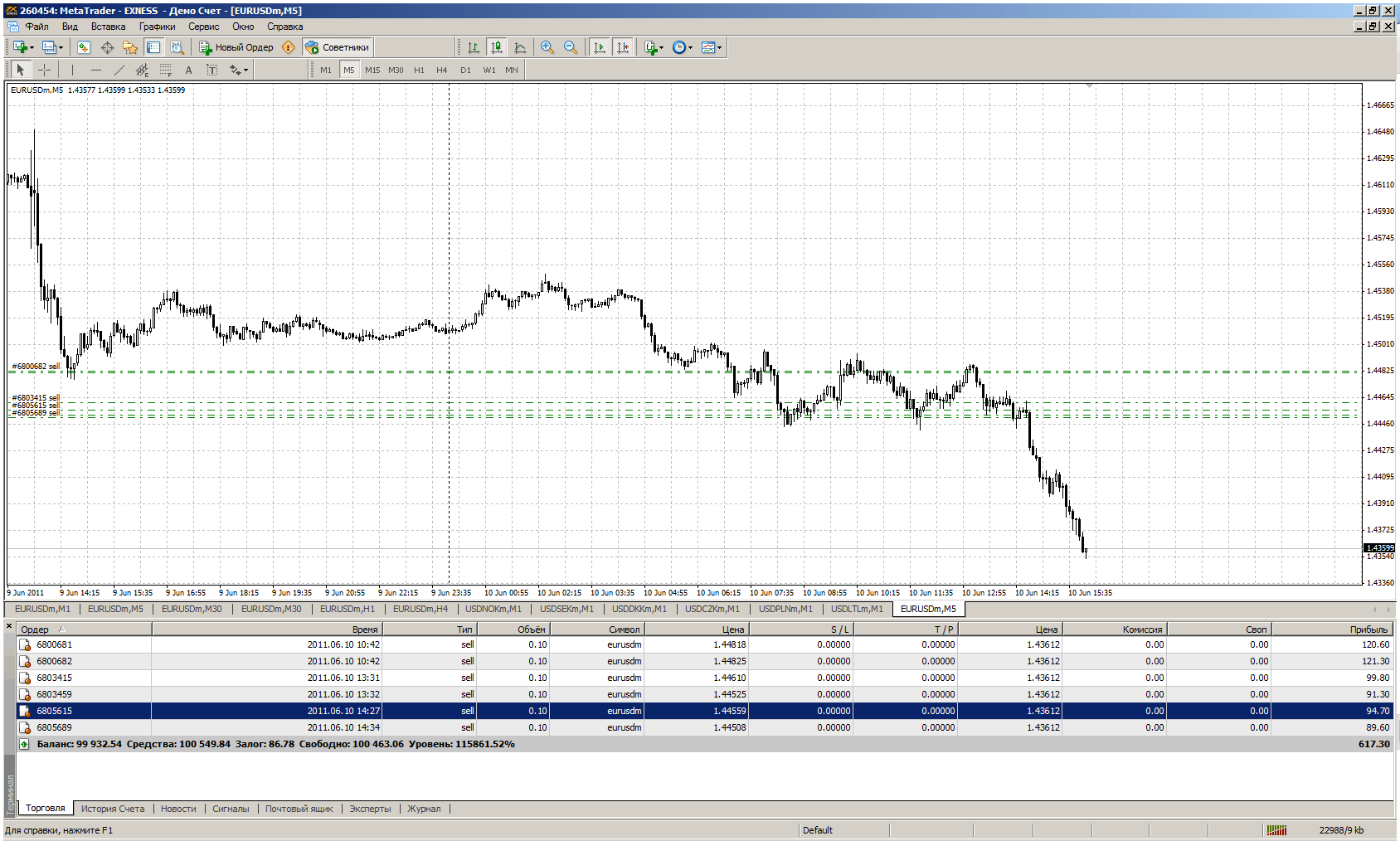Image resolution: width=1400 pixels, height=841 pixels.
Task: Switch chart to candlesticks icon
Action: pos(497,47)
